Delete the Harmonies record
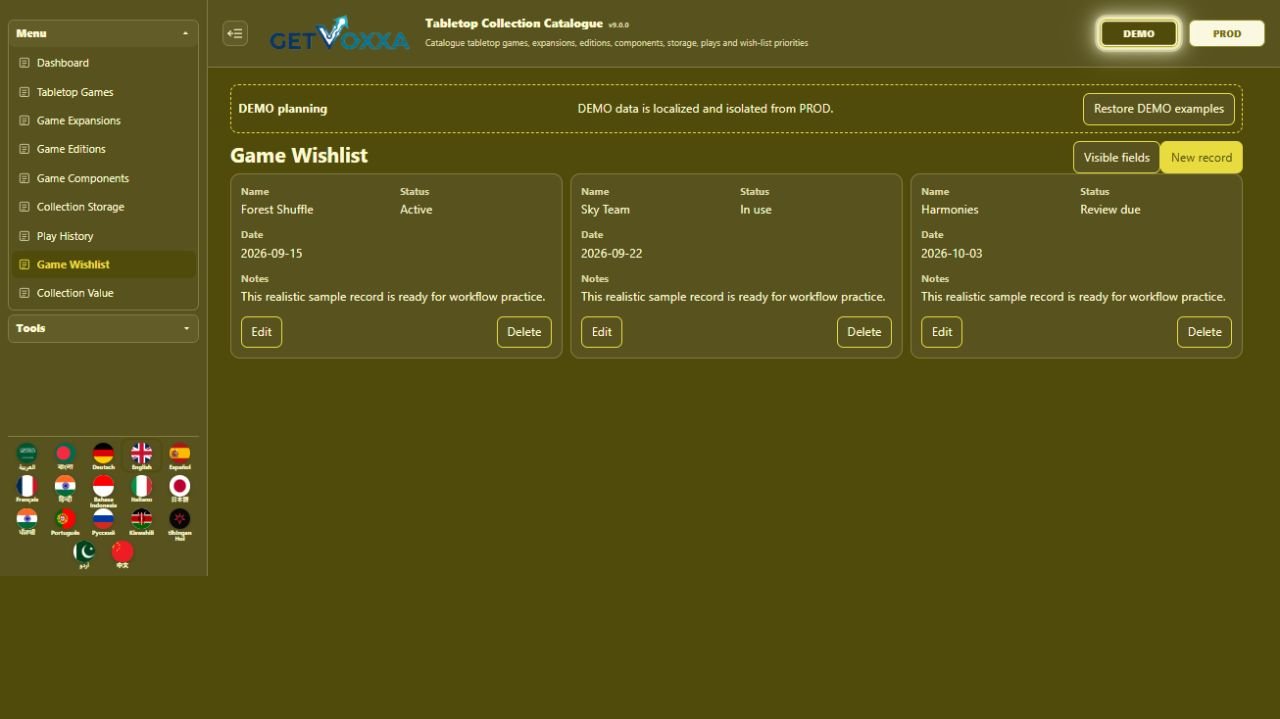Viewport: 1280px width, 719px height. pos(1204,332)
